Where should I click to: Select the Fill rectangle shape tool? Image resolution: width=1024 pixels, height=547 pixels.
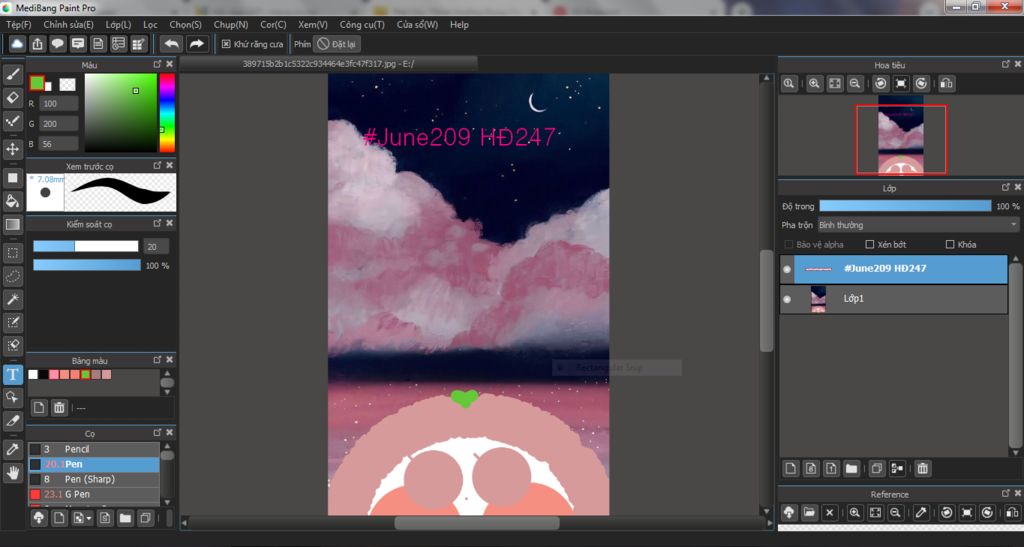coord(12,178)
